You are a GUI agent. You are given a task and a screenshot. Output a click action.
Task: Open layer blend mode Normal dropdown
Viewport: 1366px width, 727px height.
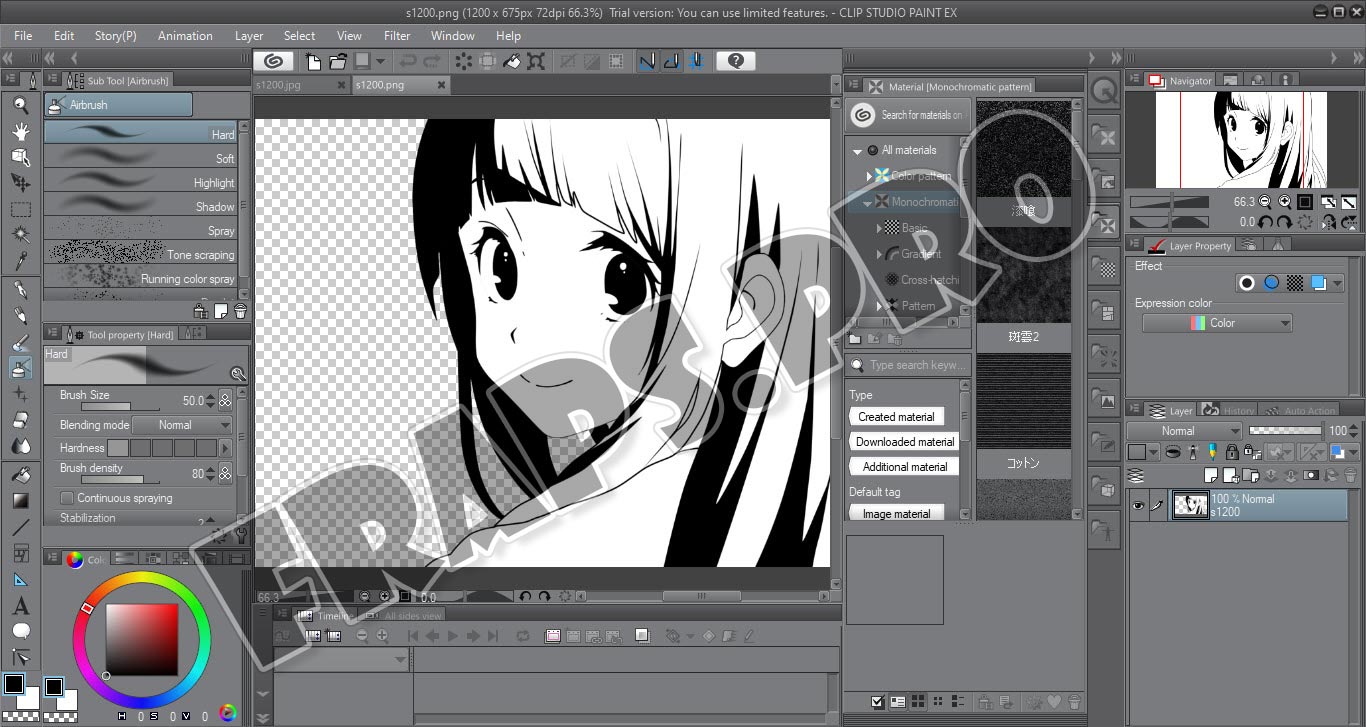pos(1184,431)
